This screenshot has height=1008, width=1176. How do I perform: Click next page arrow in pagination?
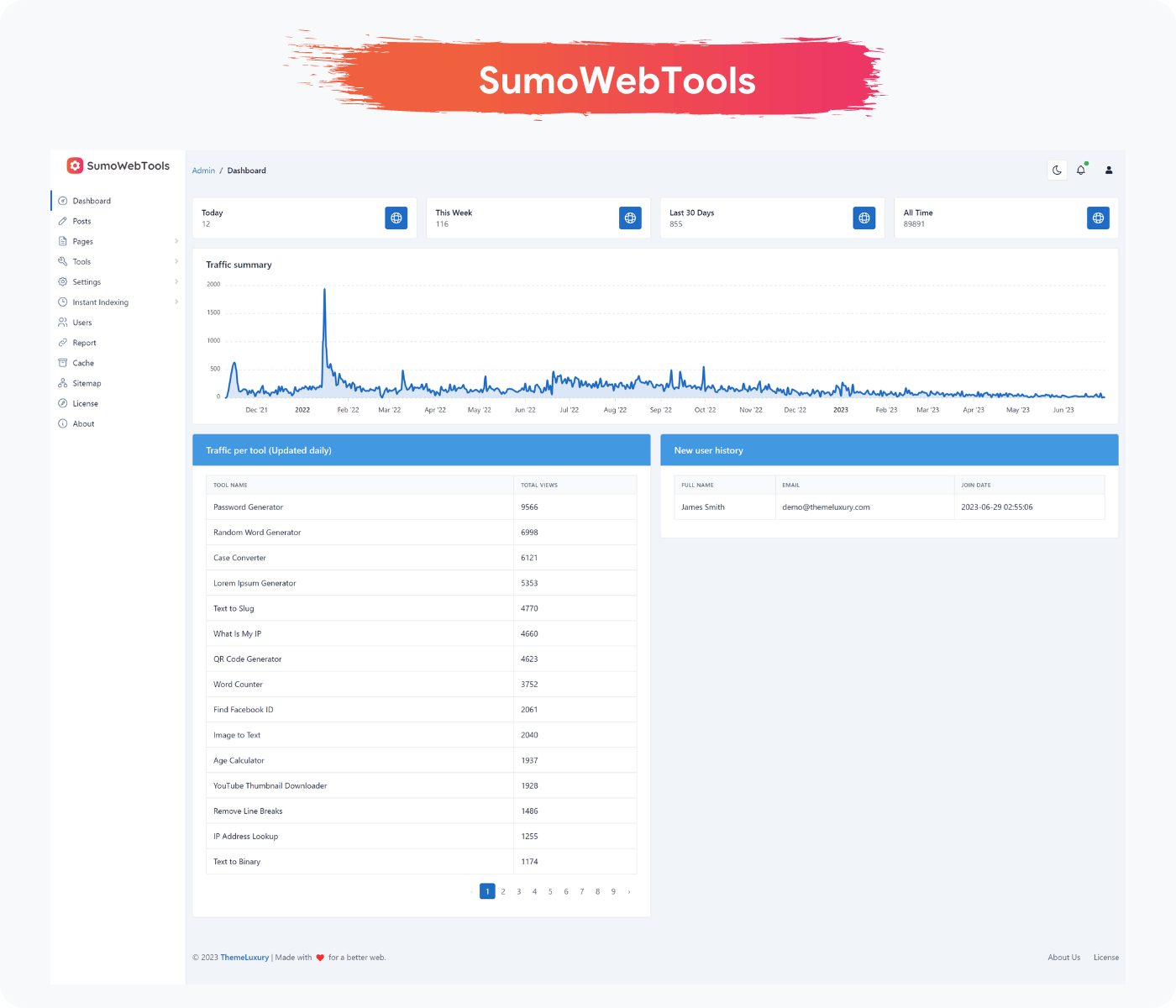tap(629, 891)
